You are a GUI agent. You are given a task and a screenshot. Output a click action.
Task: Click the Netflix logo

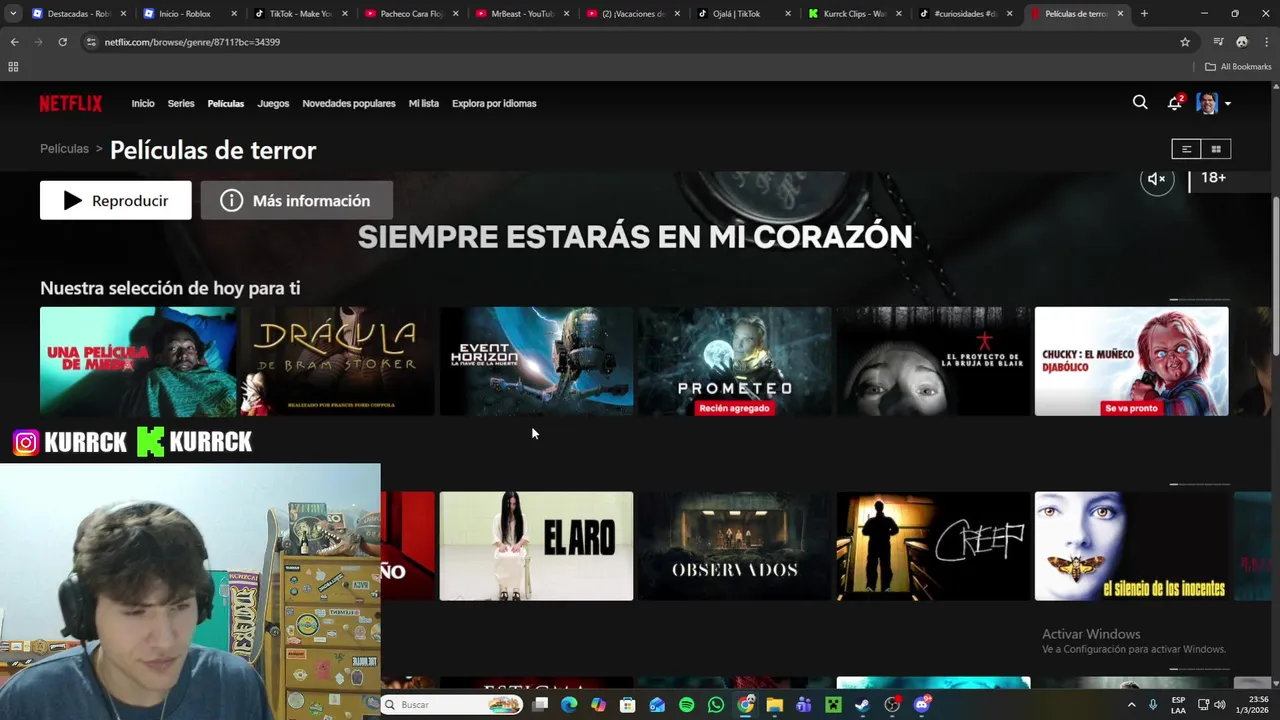[71, 103]
